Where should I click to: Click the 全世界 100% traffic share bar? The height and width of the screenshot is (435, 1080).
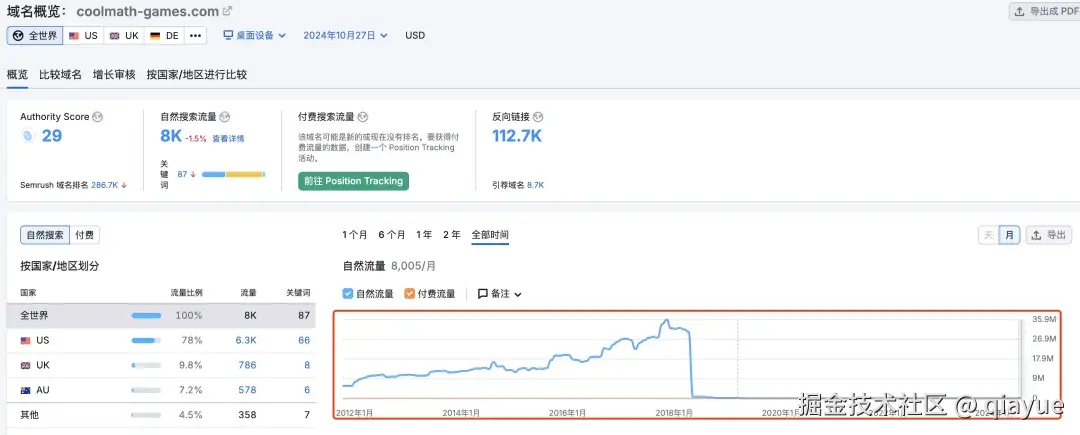(146, 315)
